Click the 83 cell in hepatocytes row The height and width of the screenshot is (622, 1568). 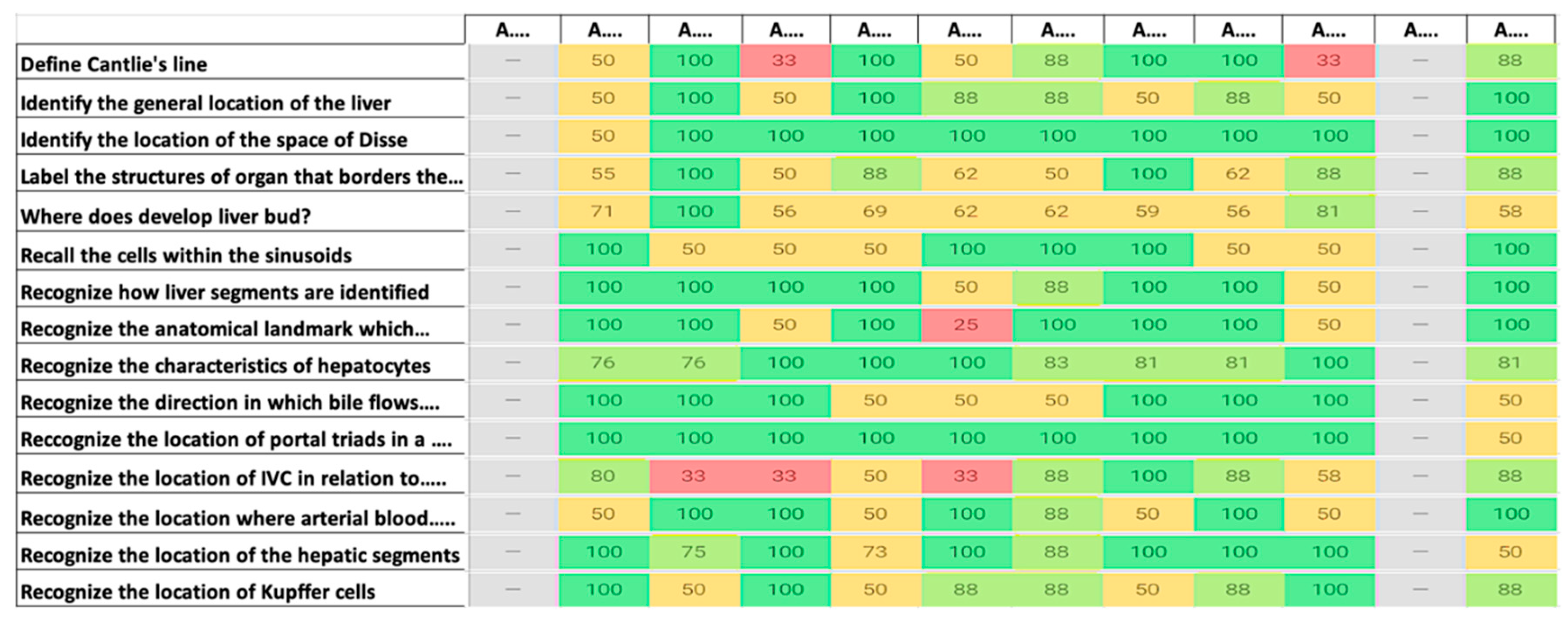point(1056,362)
